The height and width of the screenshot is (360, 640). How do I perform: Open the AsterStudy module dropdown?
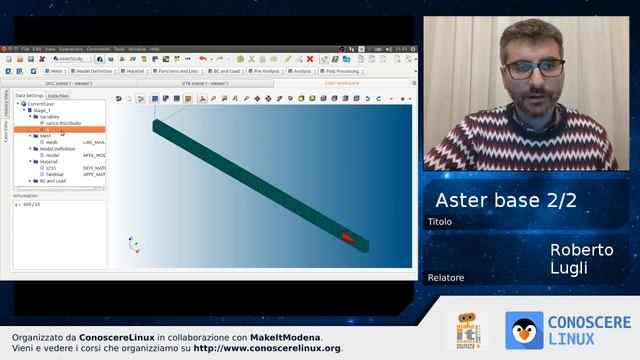72,59
